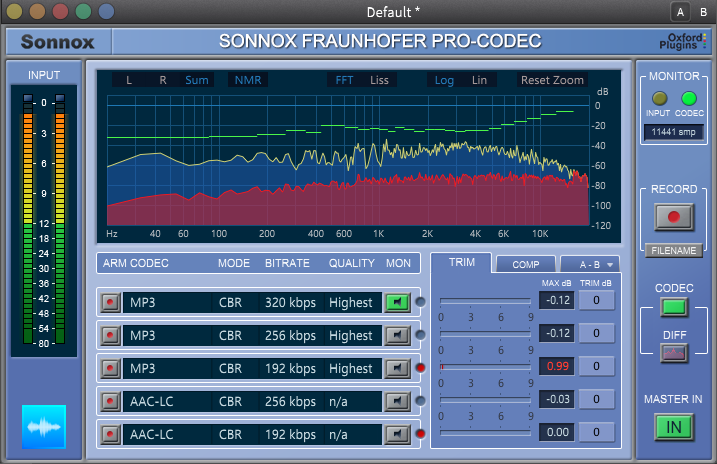
Task: Open CBR mode dropdown on 320 kbps row
Action: tap(235, 303)
